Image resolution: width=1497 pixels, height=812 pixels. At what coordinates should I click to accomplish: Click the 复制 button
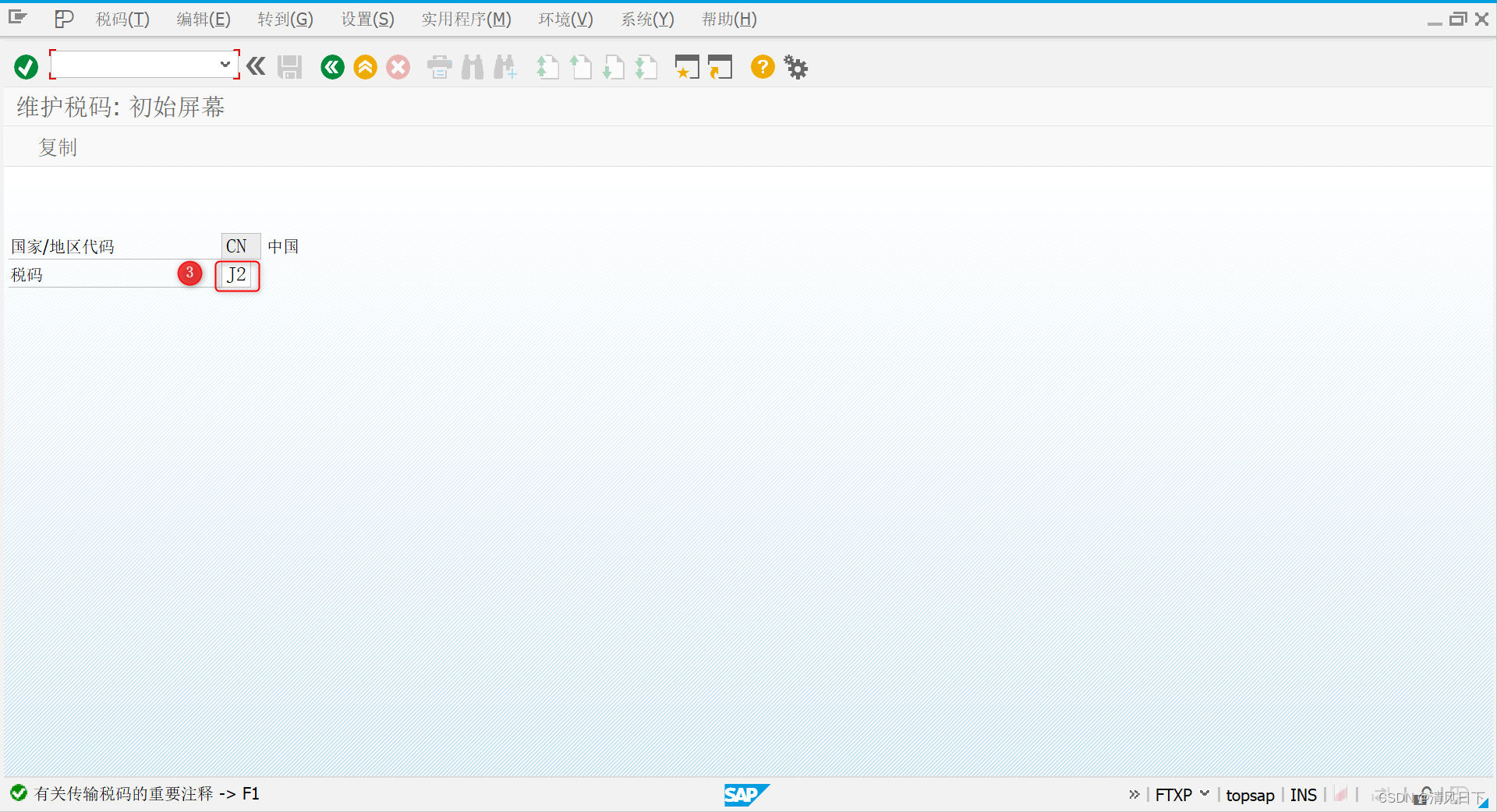57,147
